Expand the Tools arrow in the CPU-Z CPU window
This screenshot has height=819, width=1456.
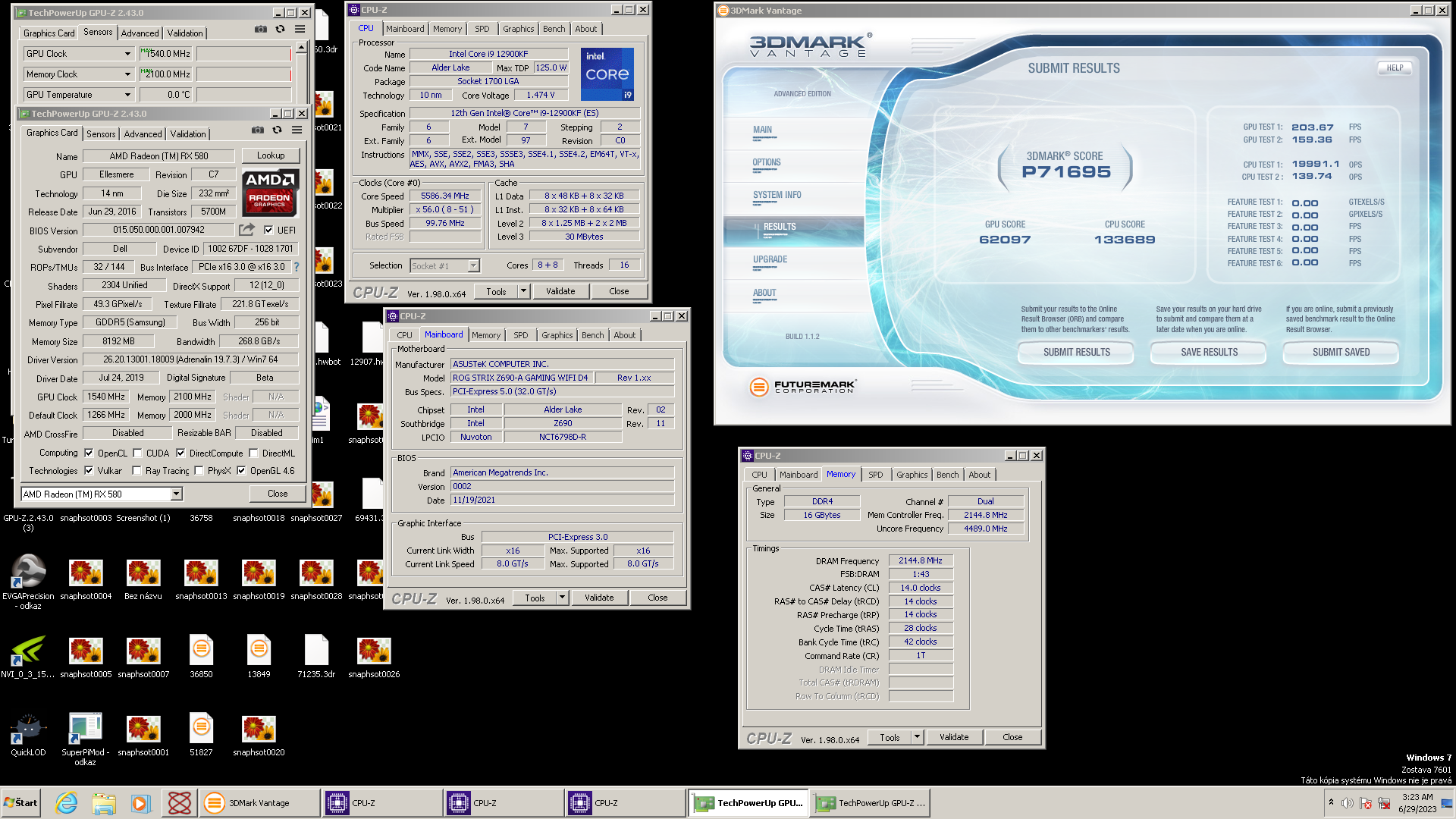522,291
